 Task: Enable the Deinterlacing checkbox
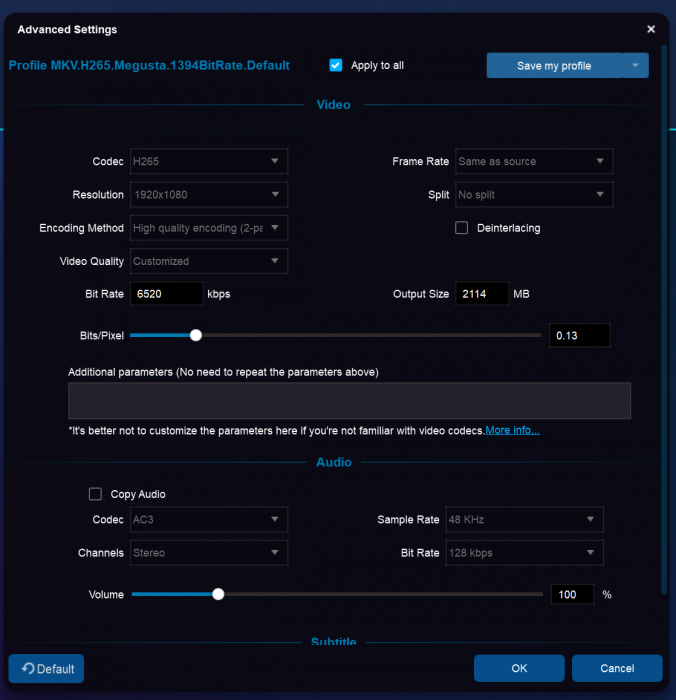click(461, 228)
